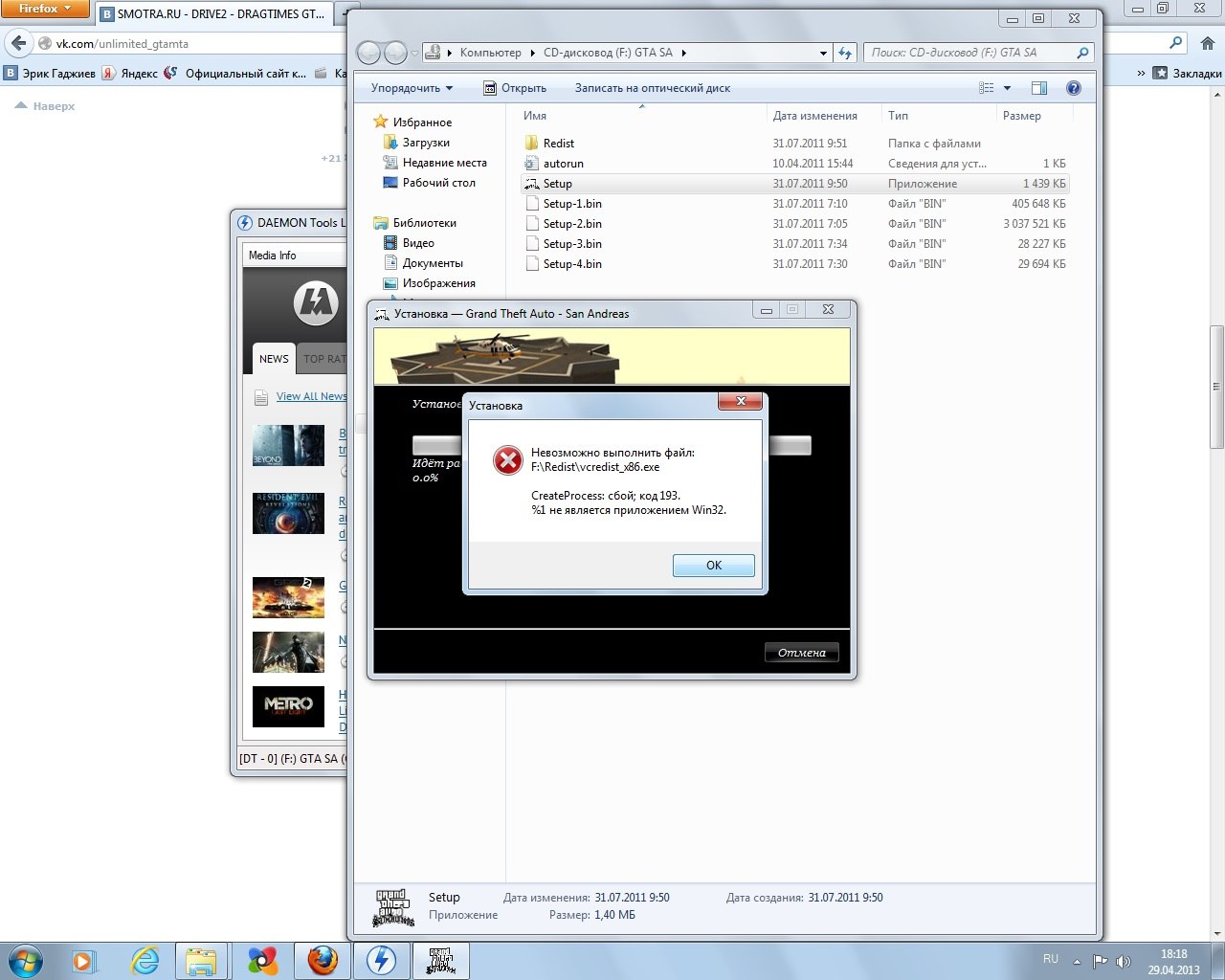Click CD-дисковод (F:) GTA SA breadcrumb

click(x=608, y=53)
